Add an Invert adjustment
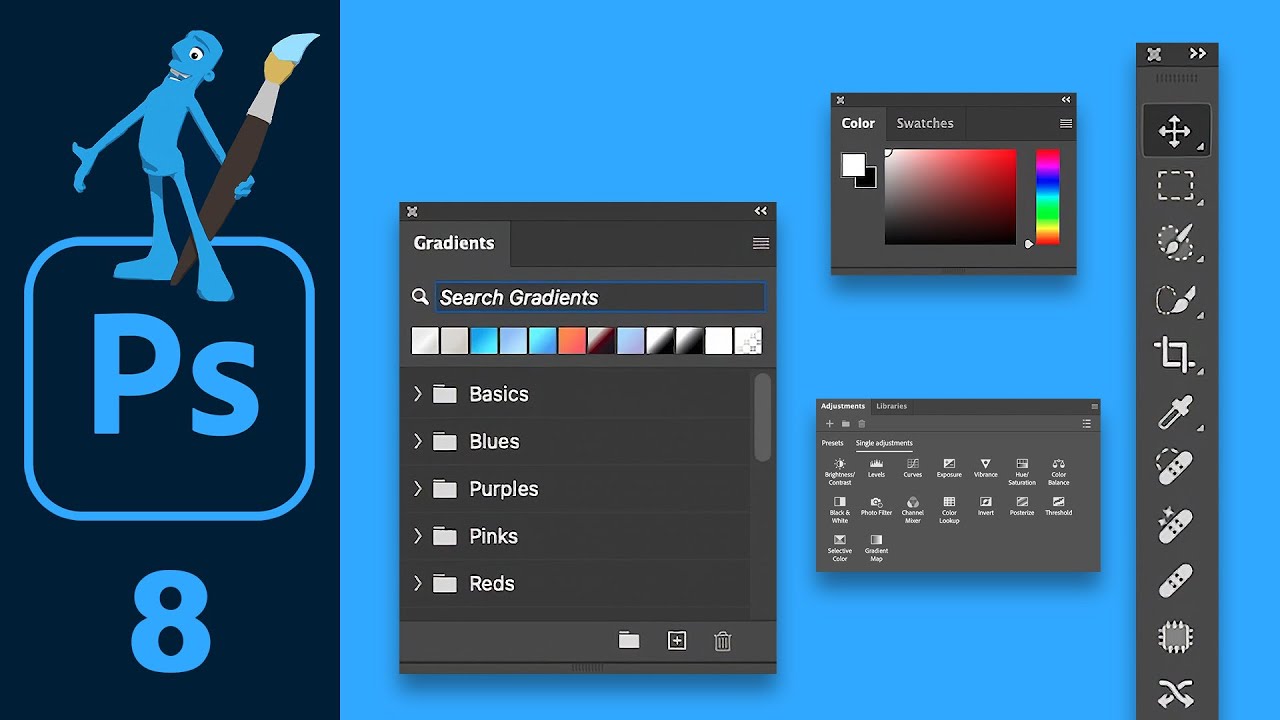 click(986, 506)
